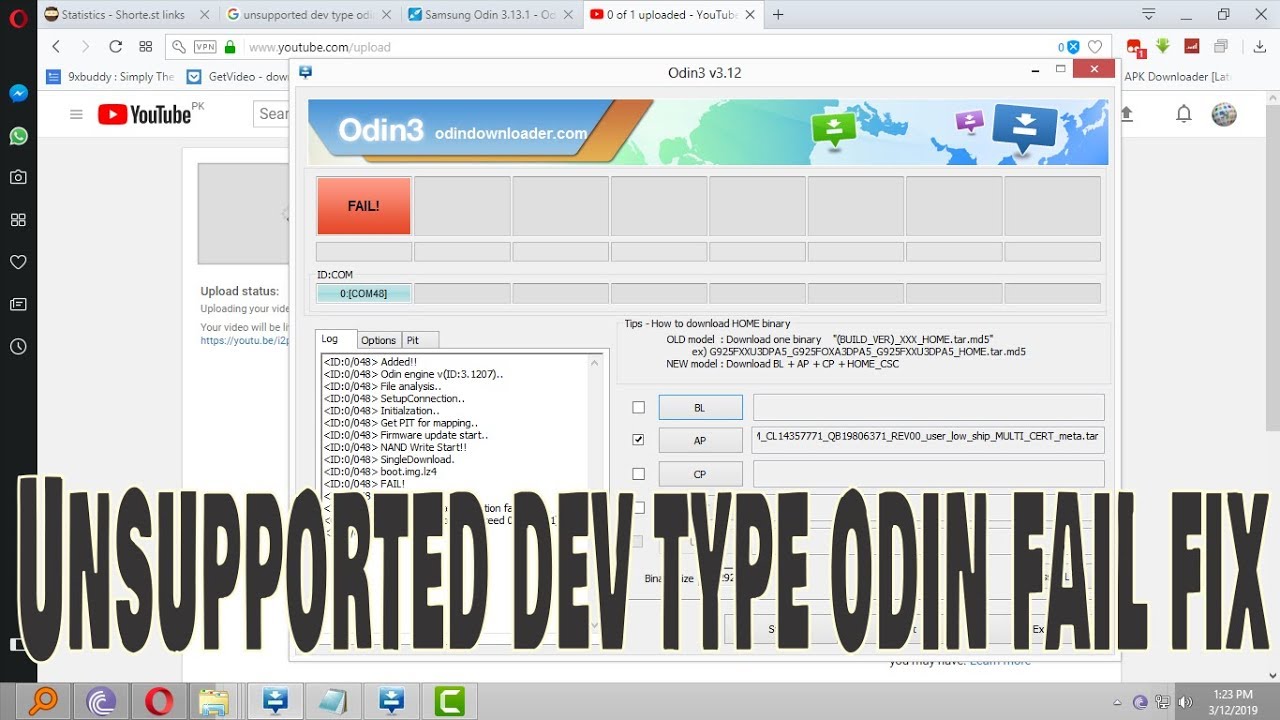Open Opera downloads panel icon
The image size is (1280, 720).
1259,47
